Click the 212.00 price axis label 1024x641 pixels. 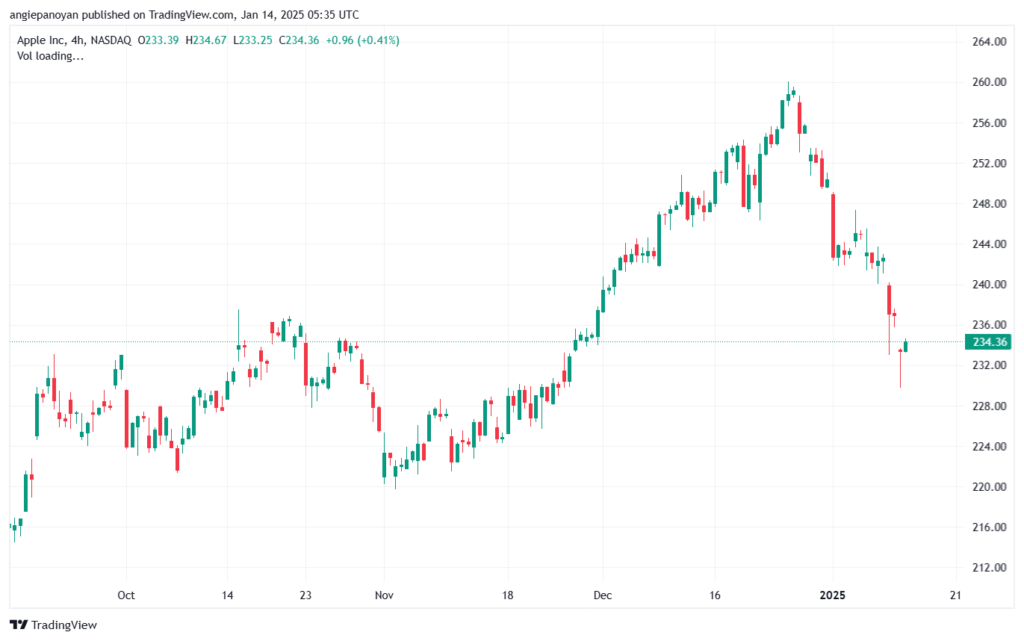click(x=989, y=568)
